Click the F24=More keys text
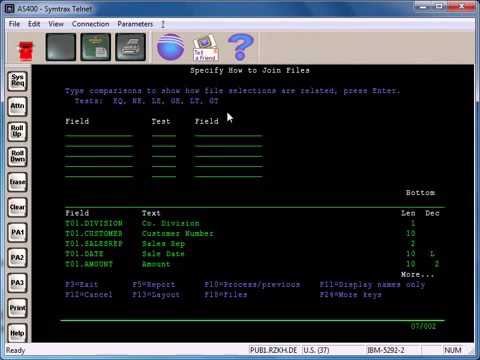Screen dimensions: 480x360 tap(351, 295)
